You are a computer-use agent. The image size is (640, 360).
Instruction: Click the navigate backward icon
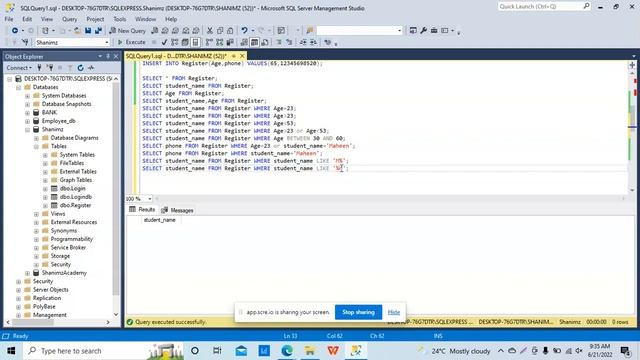tap(15, 31)
